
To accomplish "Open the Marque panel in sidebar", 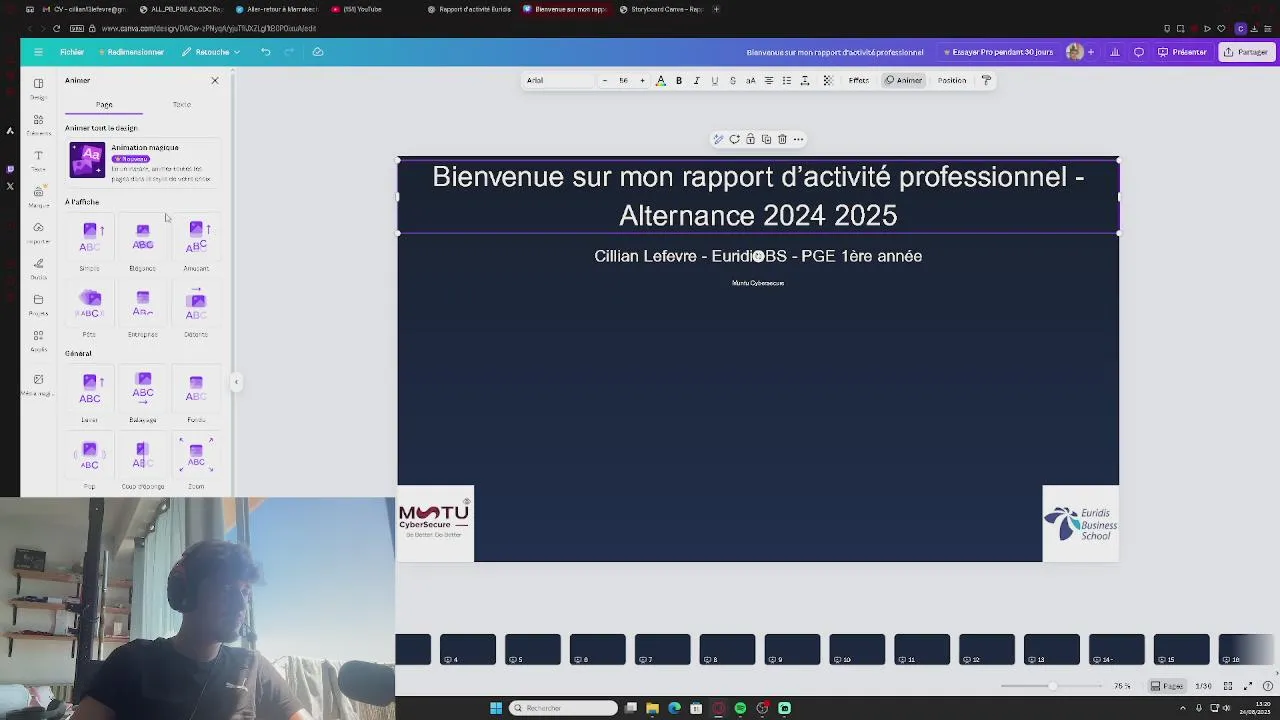I will [38, 196].
